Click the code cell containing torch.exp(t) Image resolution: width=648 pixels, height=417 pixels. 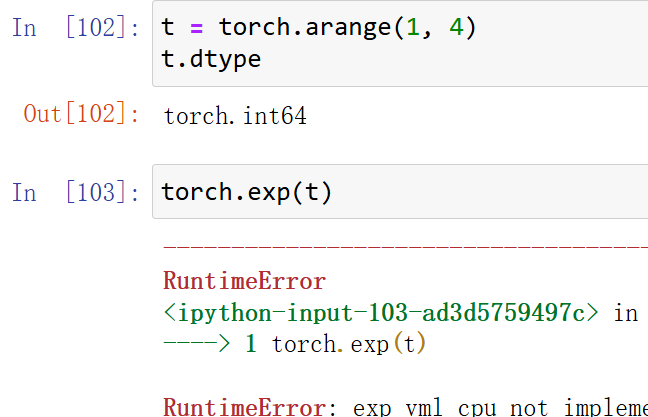(400, 191)
